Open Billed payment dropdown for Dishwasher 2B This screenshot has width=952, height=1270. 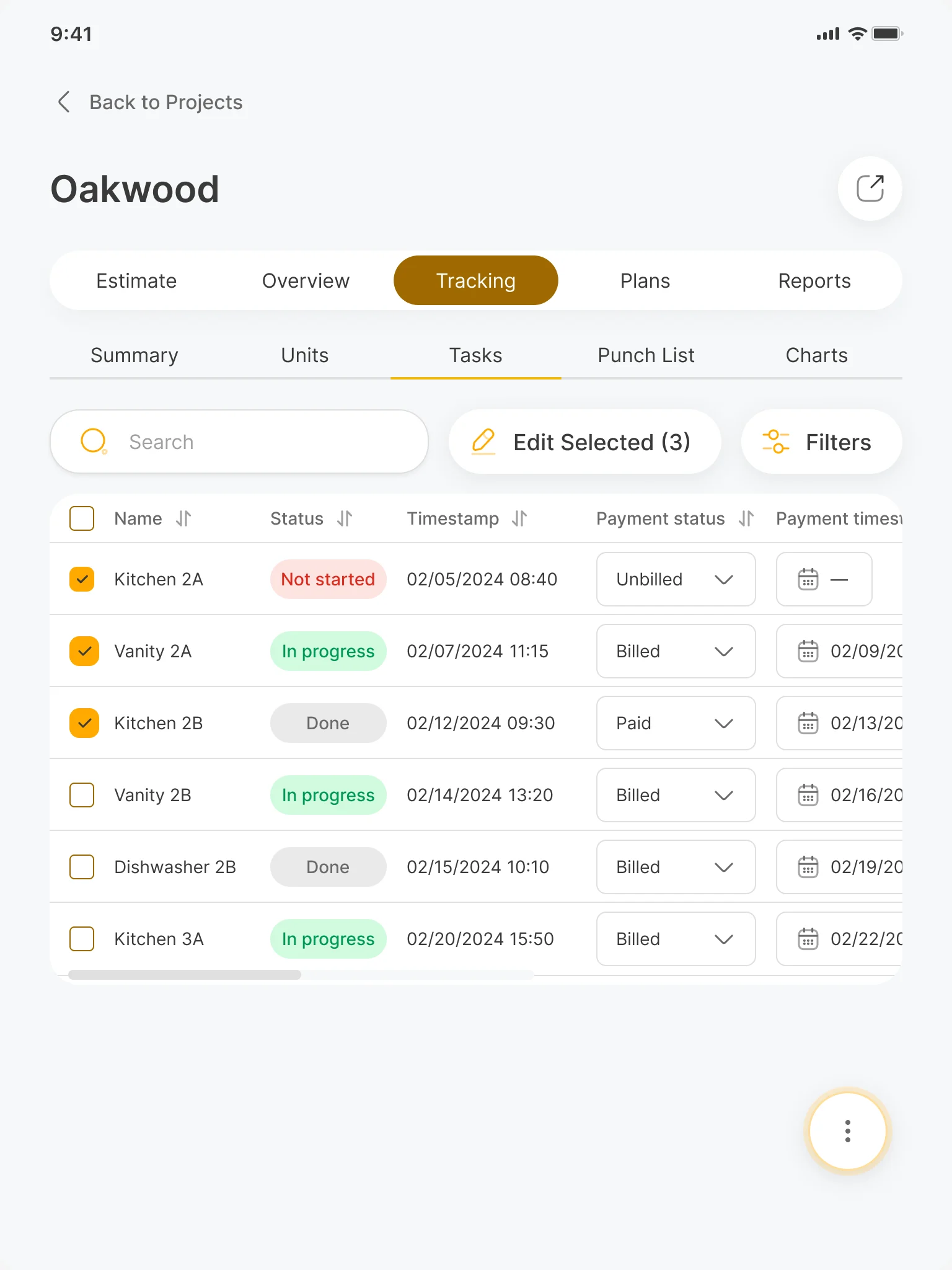[x=676, y=867]
